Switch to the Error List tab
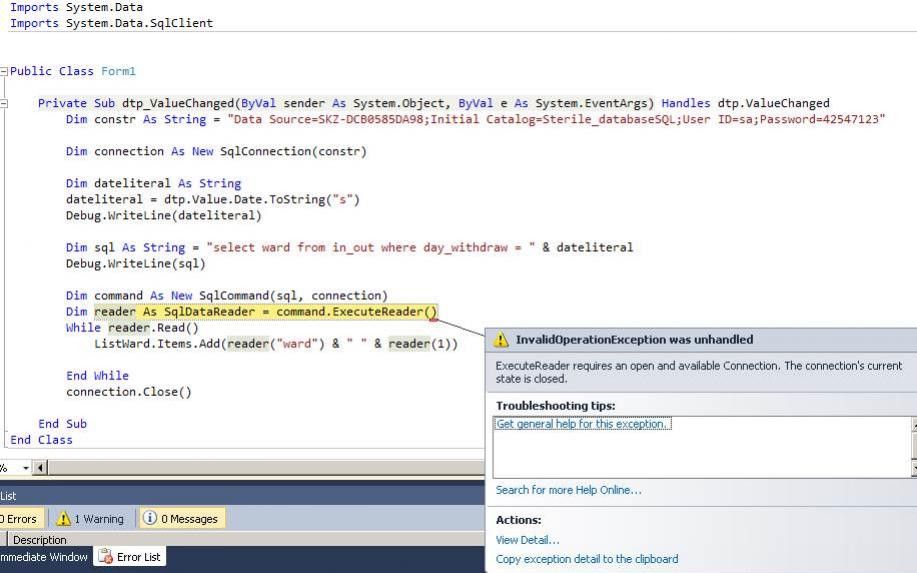The height and width of the screenshot is (573, 917). click(x=130, y=557)
